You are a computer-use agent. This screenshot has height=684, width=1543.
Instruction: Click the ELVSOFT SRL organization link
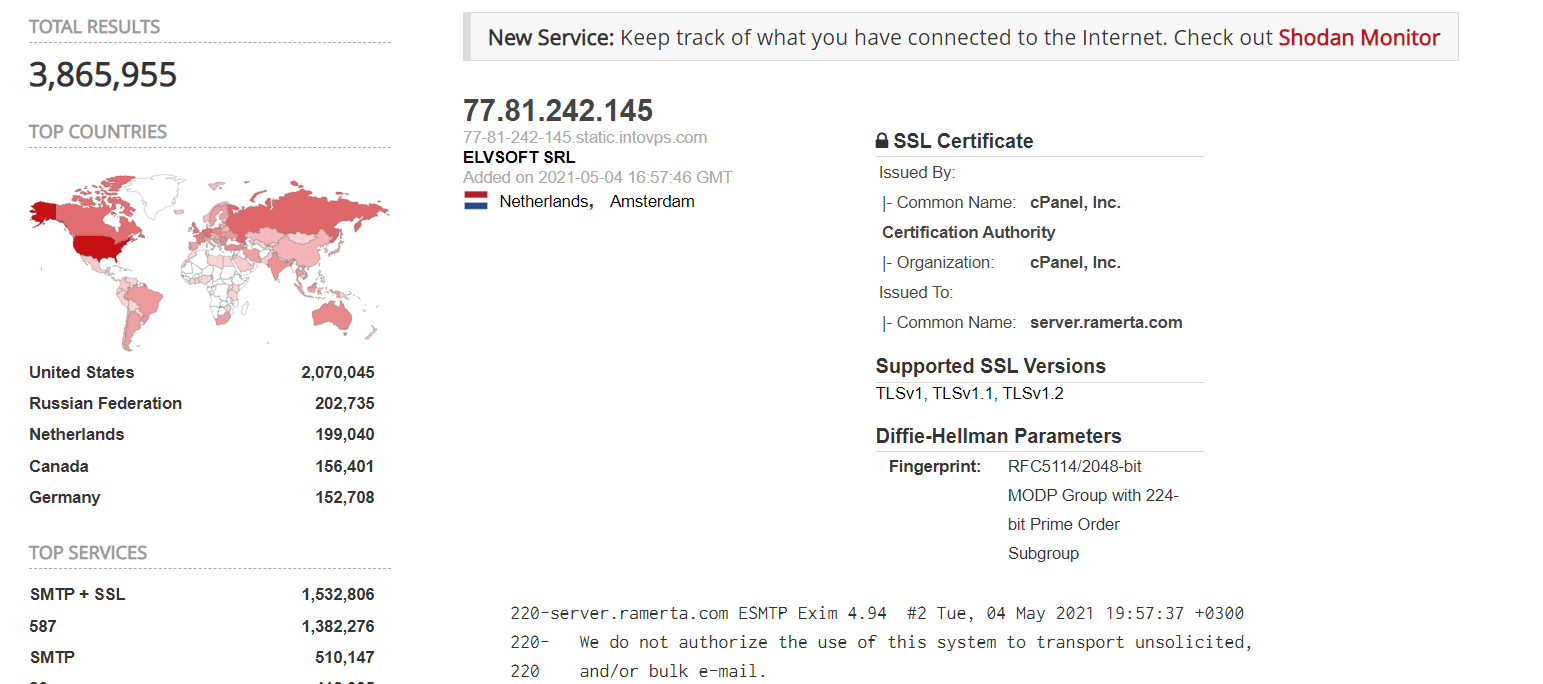coord(519,157)
